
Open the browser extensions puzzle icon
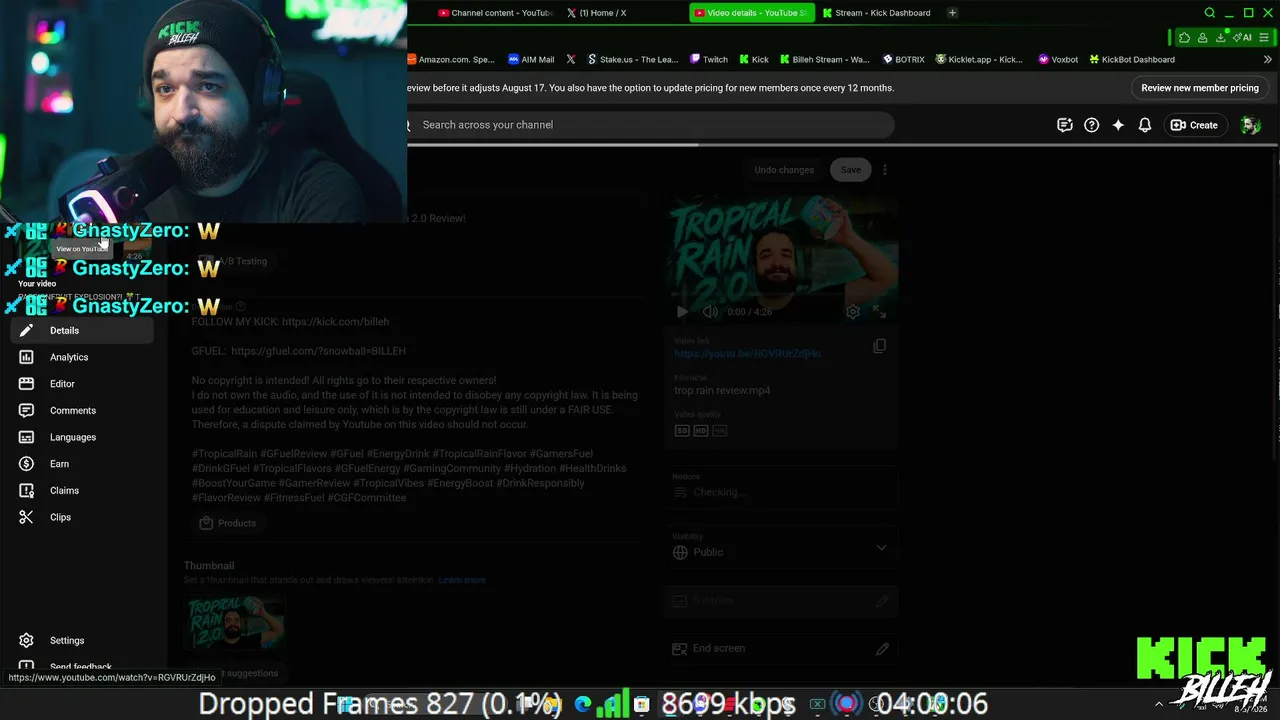pos(1185,38)
